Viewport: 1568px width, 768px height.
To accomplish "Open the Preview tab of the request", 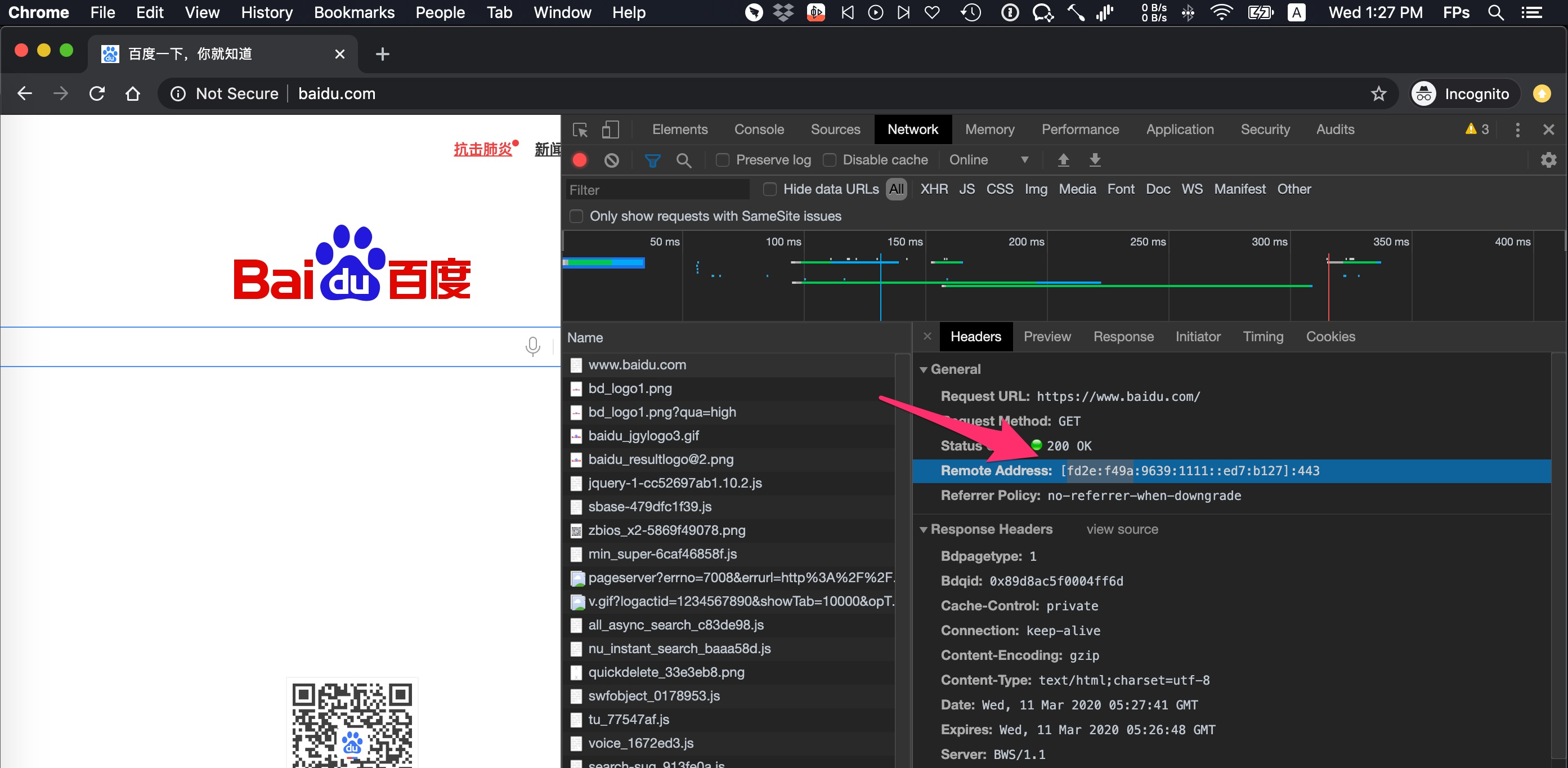I will (1047, 336).
